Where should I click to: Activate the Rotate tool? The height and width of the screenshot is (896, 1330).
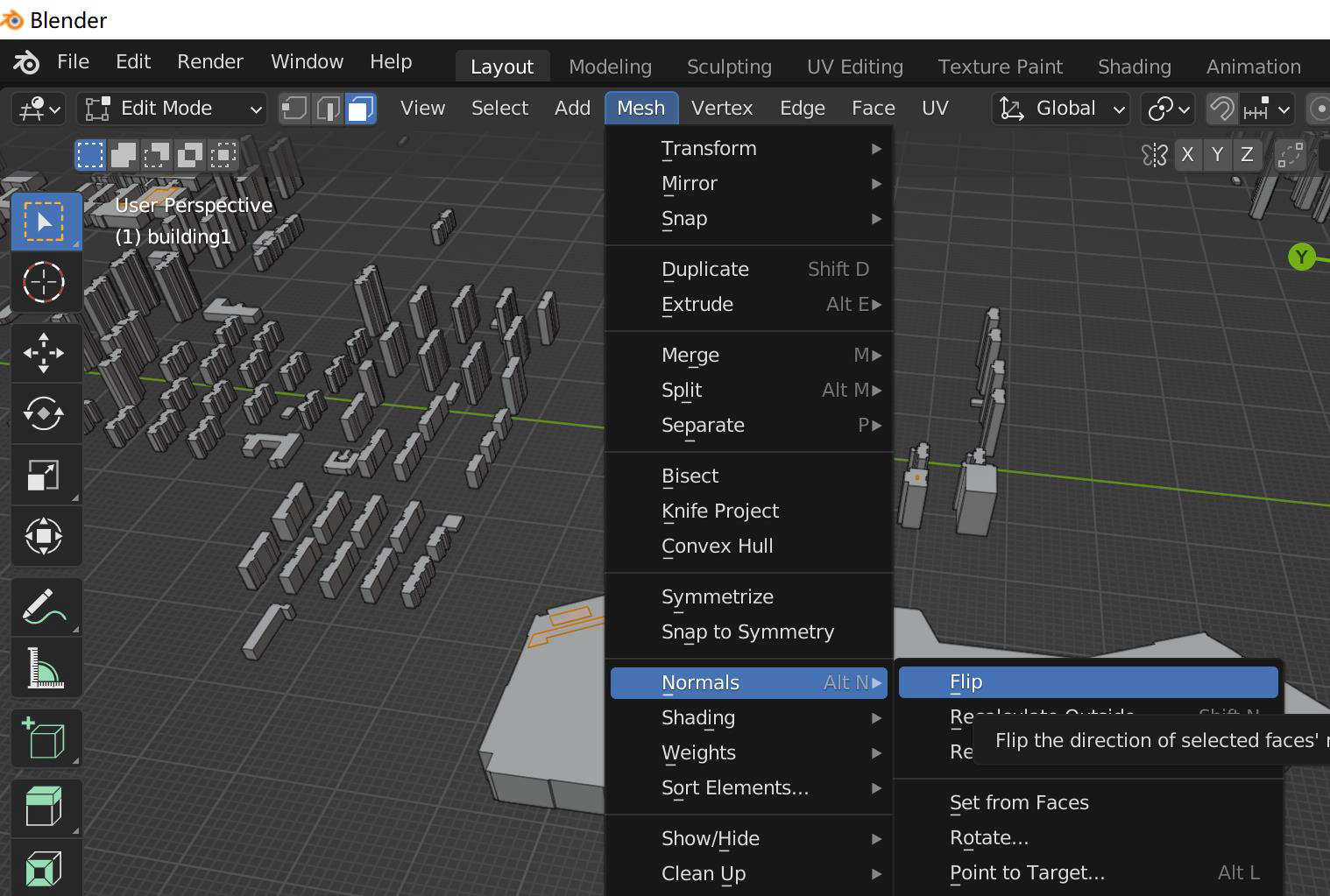coord(44,413)
